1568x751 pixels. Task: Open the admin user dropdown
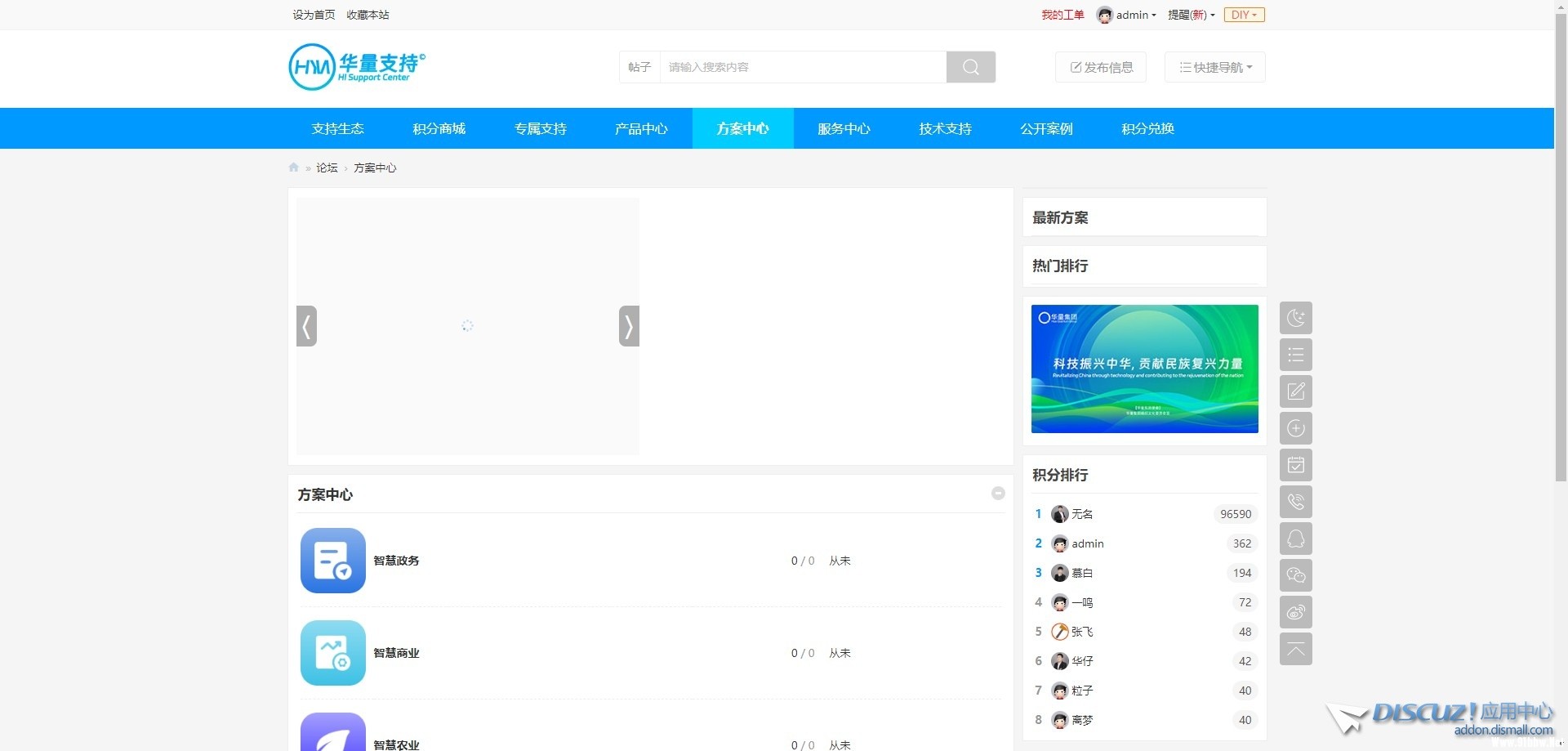tap(1127, 15)
